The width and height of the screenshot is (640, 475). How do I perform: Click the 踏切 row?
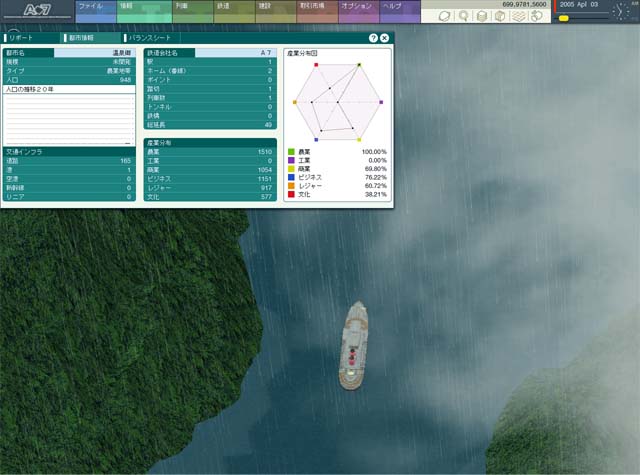click(x=210, y=89)
